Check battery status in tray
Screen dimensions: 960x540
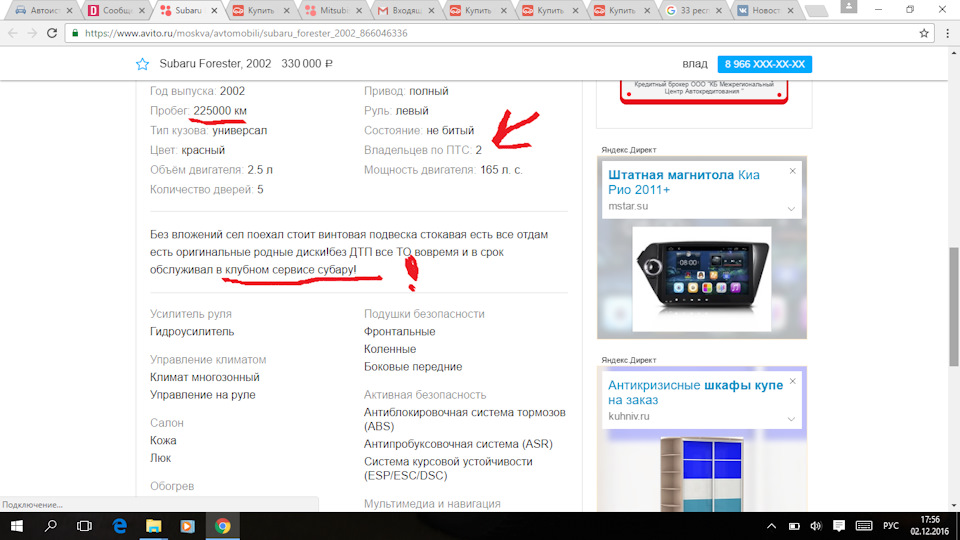(794, 526)
